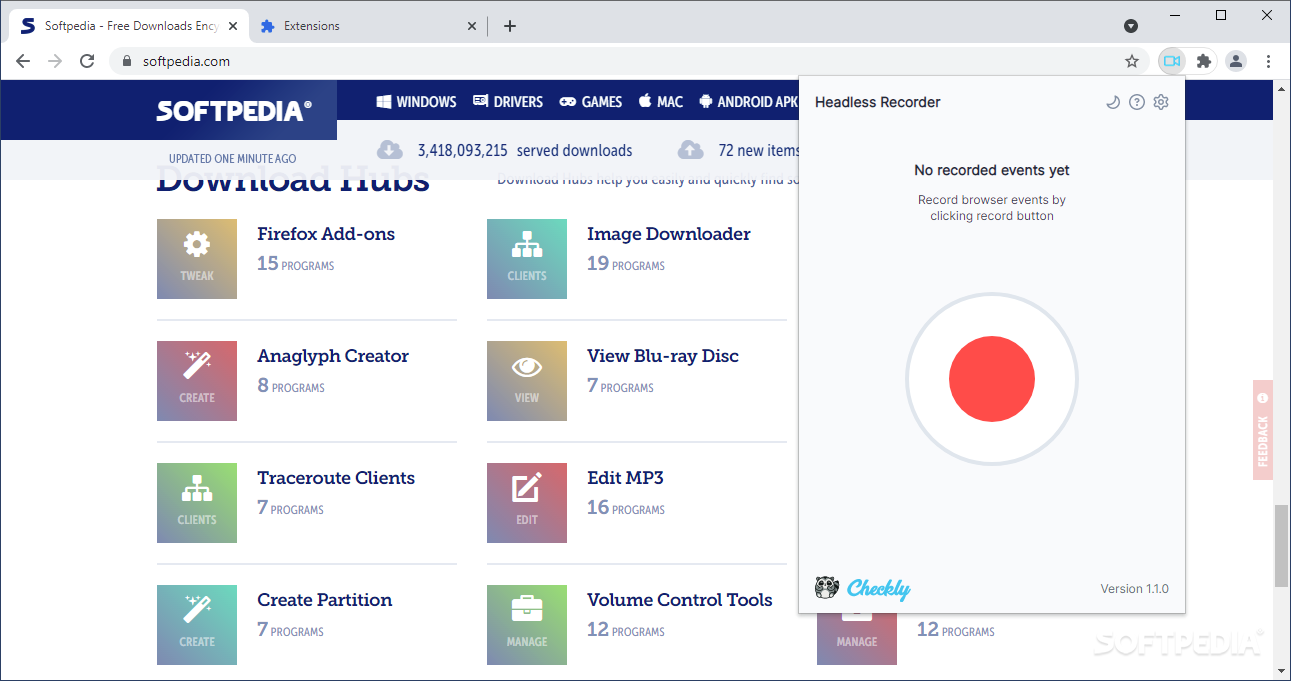Click the Volume Control MANAGE briefcase icon
This screenshot has height=681, width=1291.
tap(527, 625)
